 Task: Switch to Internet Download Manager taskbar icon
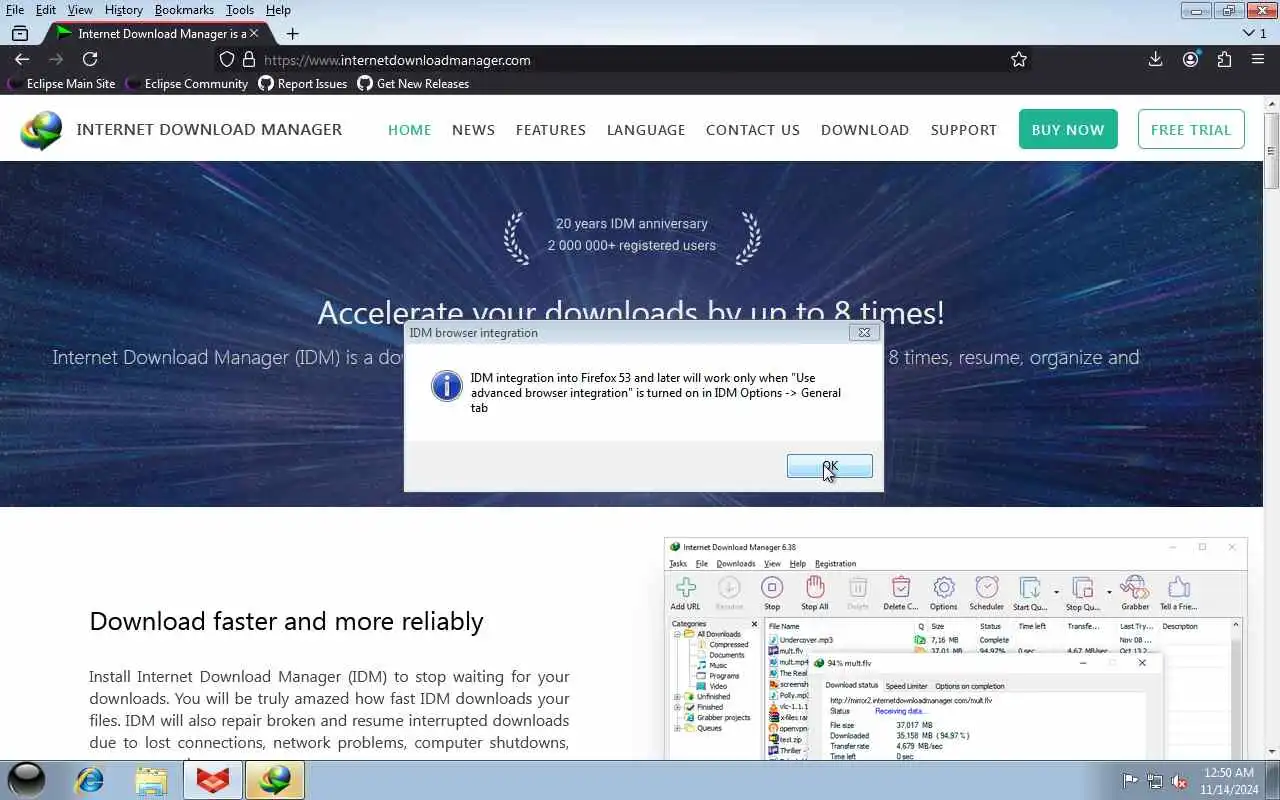[275, 780]
